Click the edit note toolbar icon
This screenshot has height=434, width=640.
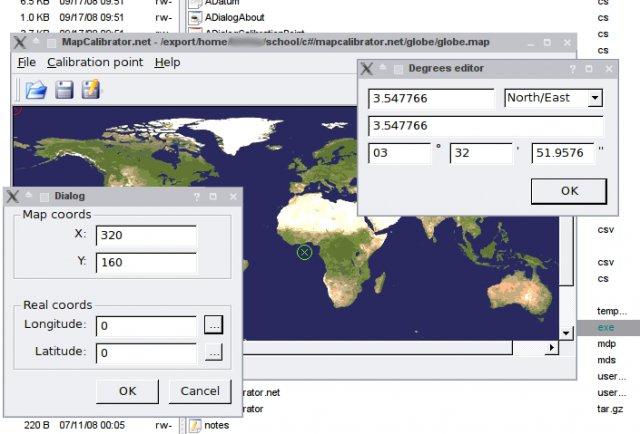point(91,90)
